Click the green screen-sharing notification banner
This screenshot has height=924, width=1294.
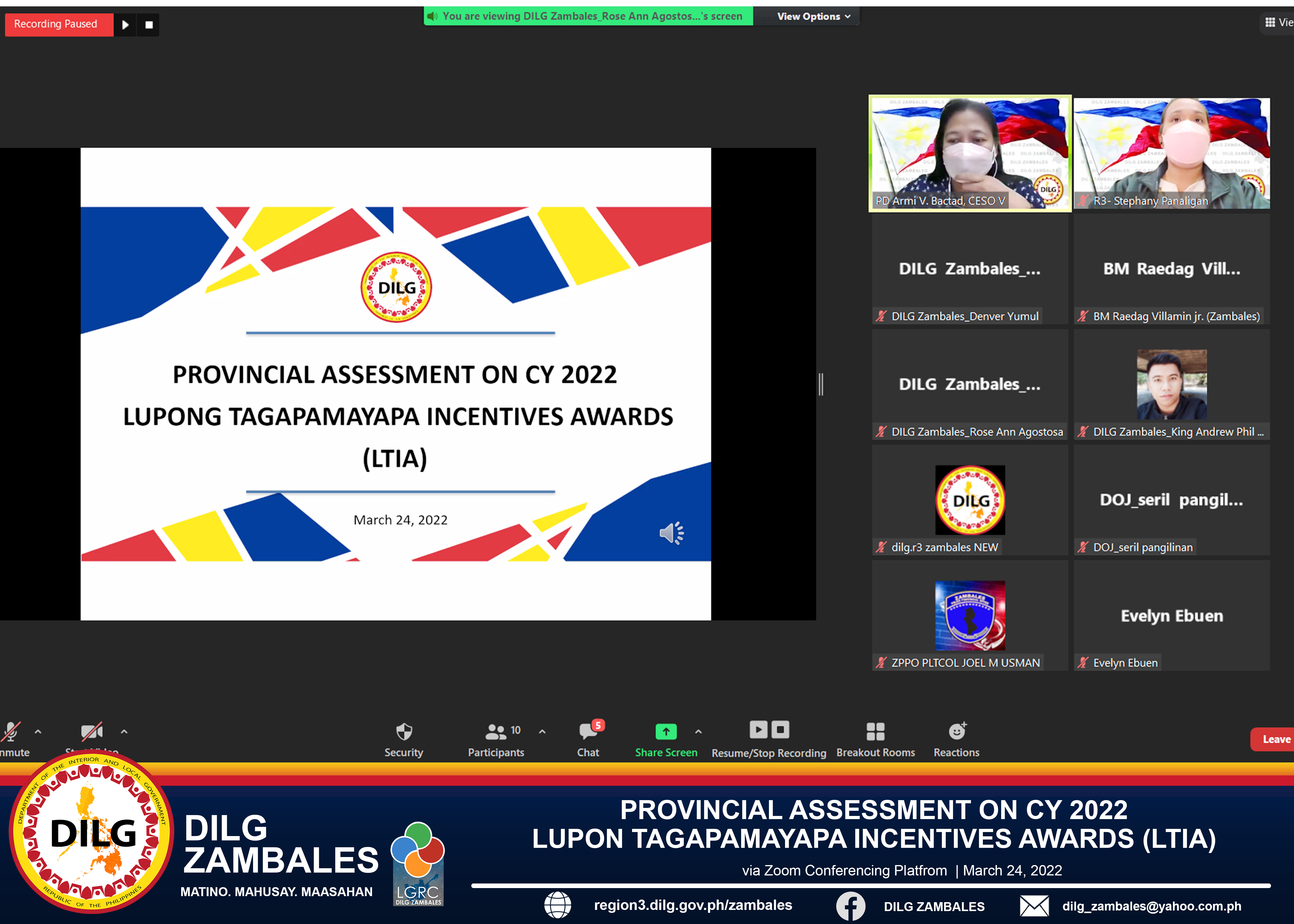click(x=588, y=16)
